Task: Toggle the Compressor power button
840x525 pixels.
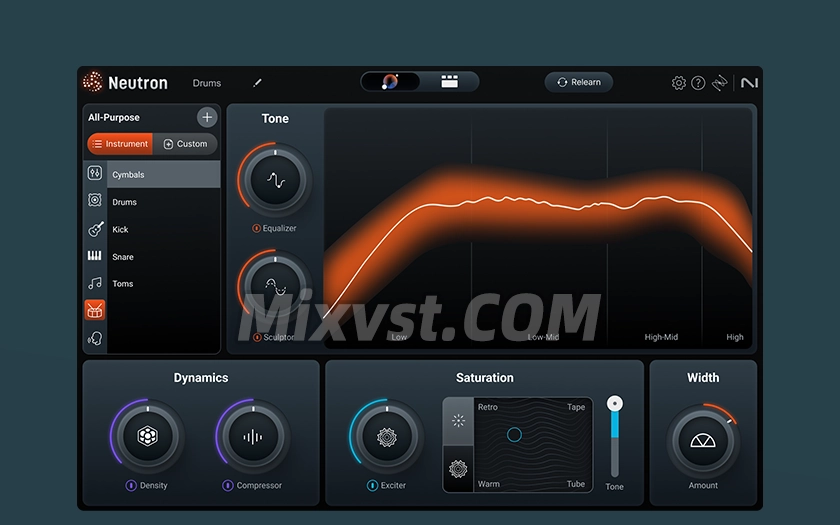Action: [228, 485]
